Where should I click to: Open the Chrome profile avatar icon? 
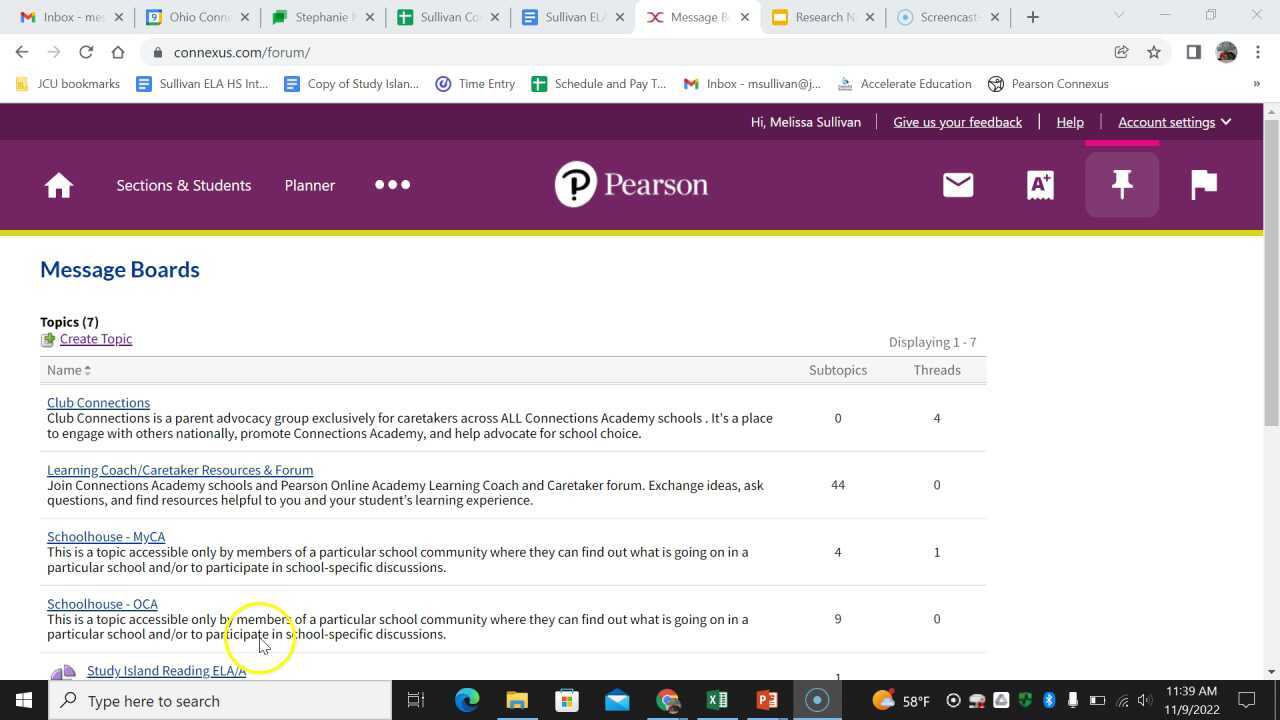coord(1226,52)
